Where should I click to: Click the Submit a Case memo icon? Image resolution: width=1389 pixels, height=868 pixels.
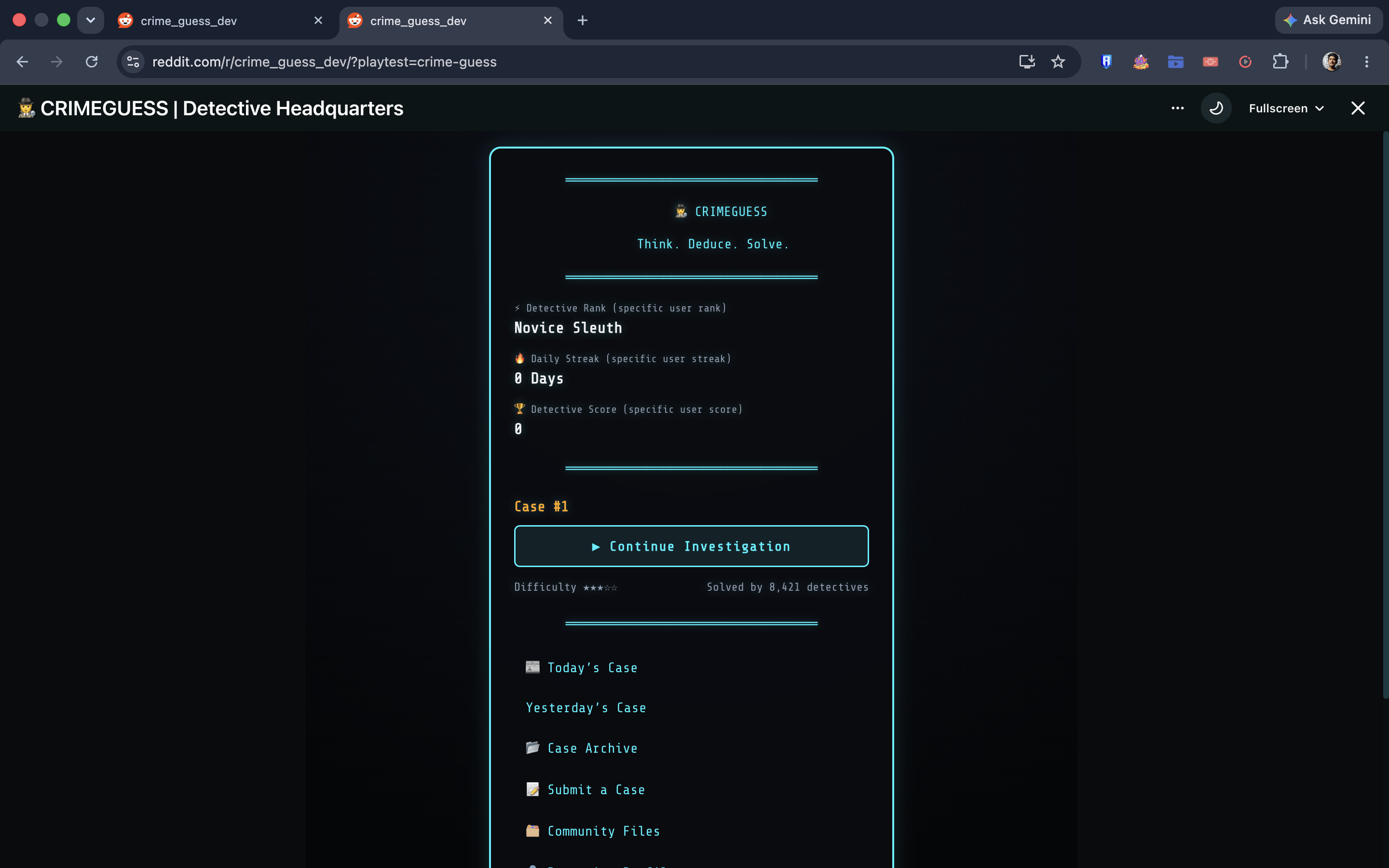pyautogui.click(x=532, y=789)
